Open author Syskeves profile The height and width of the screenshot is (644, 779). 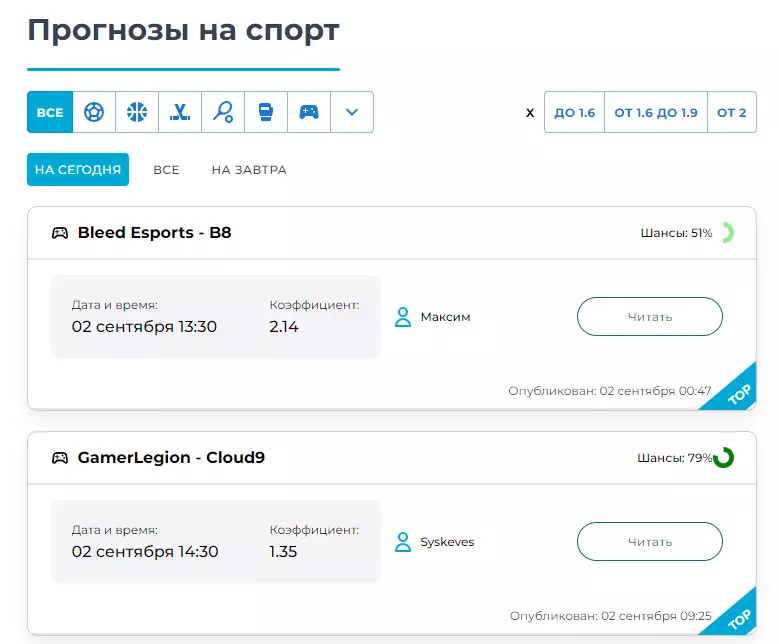[x=447, y=542]
